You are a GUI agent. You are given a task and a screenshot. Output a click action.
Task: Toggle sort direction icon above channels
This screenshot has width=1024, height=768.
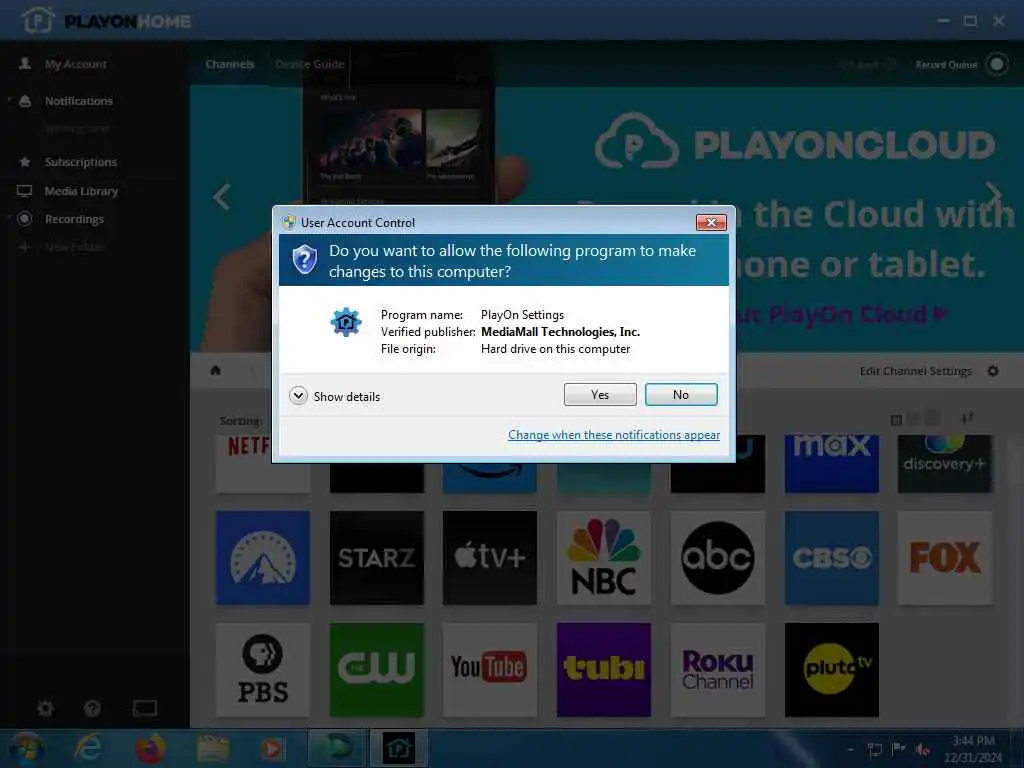tap(967, 418)
